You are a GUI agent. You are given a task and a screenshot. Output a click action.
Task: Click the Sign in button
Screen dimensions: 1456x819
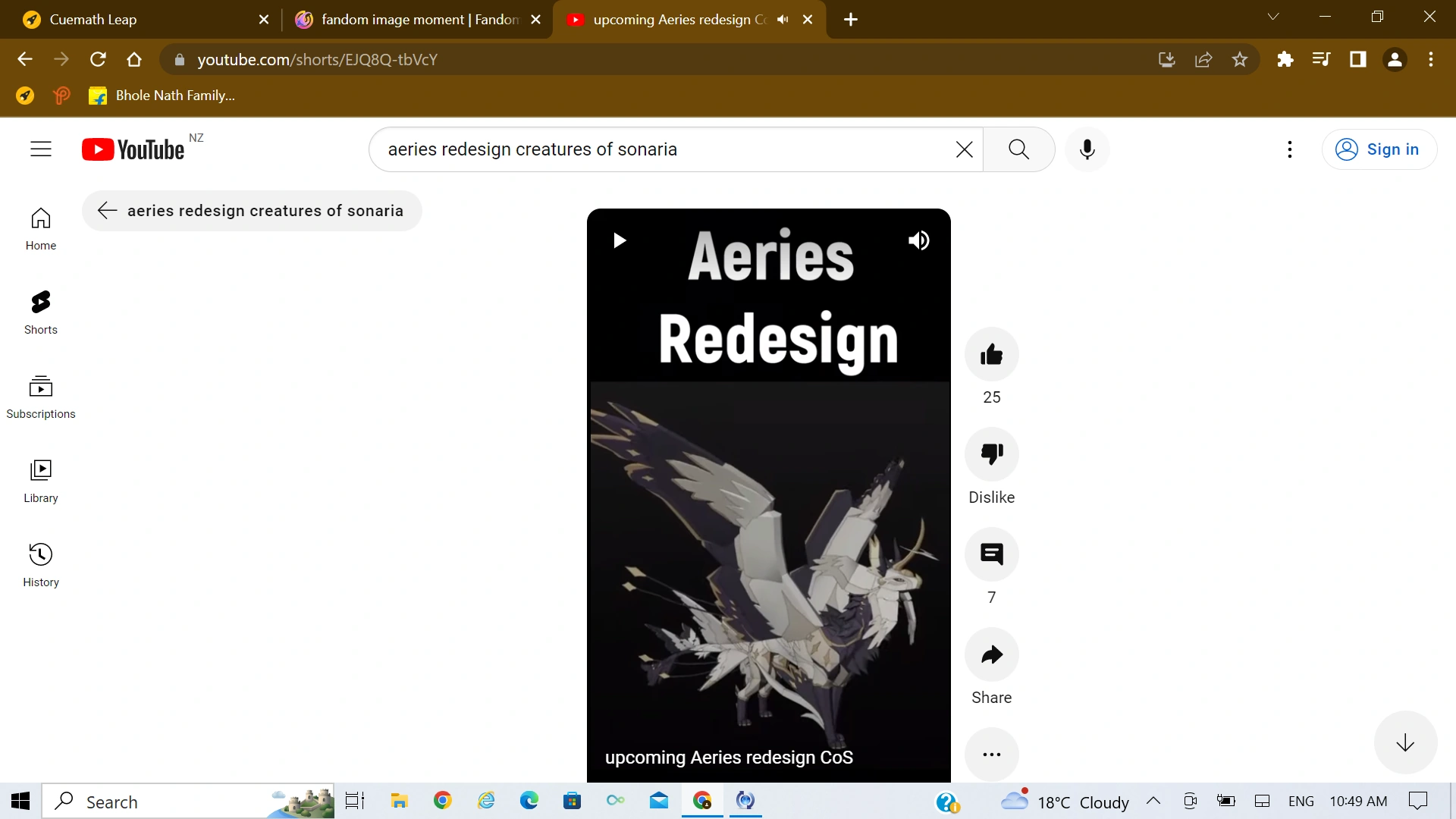point(1379,149)
